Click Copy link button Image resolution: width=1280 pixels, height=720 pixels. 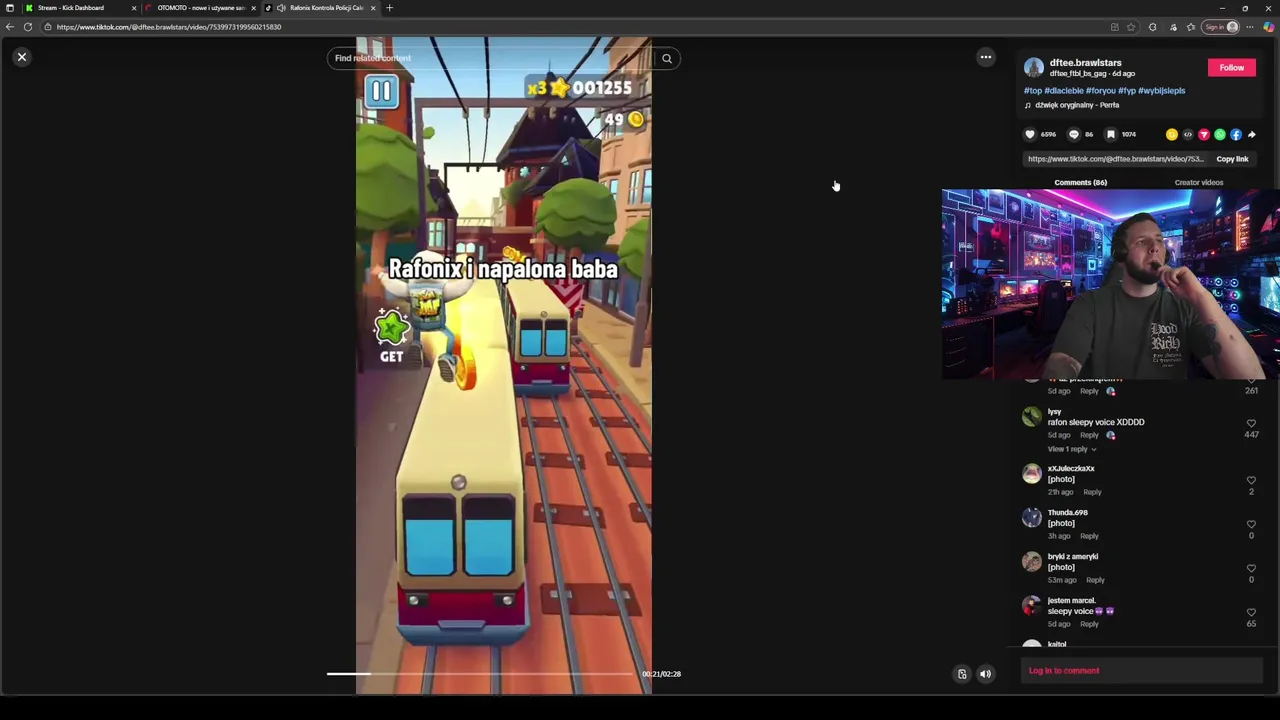click(1232, 159)
